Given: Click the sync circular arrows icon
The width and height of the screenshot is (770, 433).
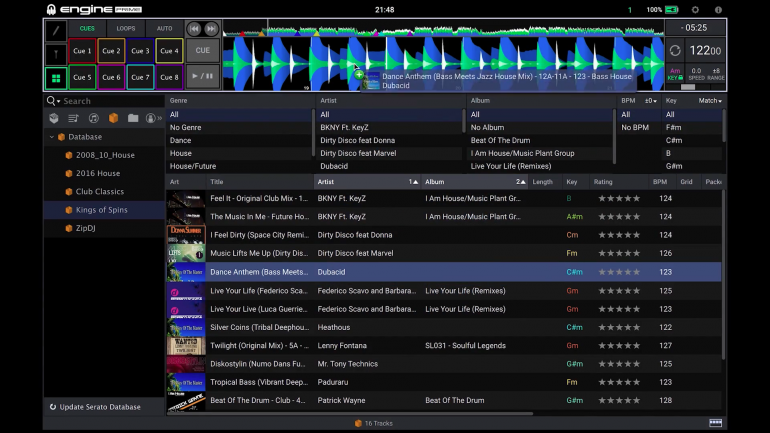Looking at the screenshot, I should 676,51.
